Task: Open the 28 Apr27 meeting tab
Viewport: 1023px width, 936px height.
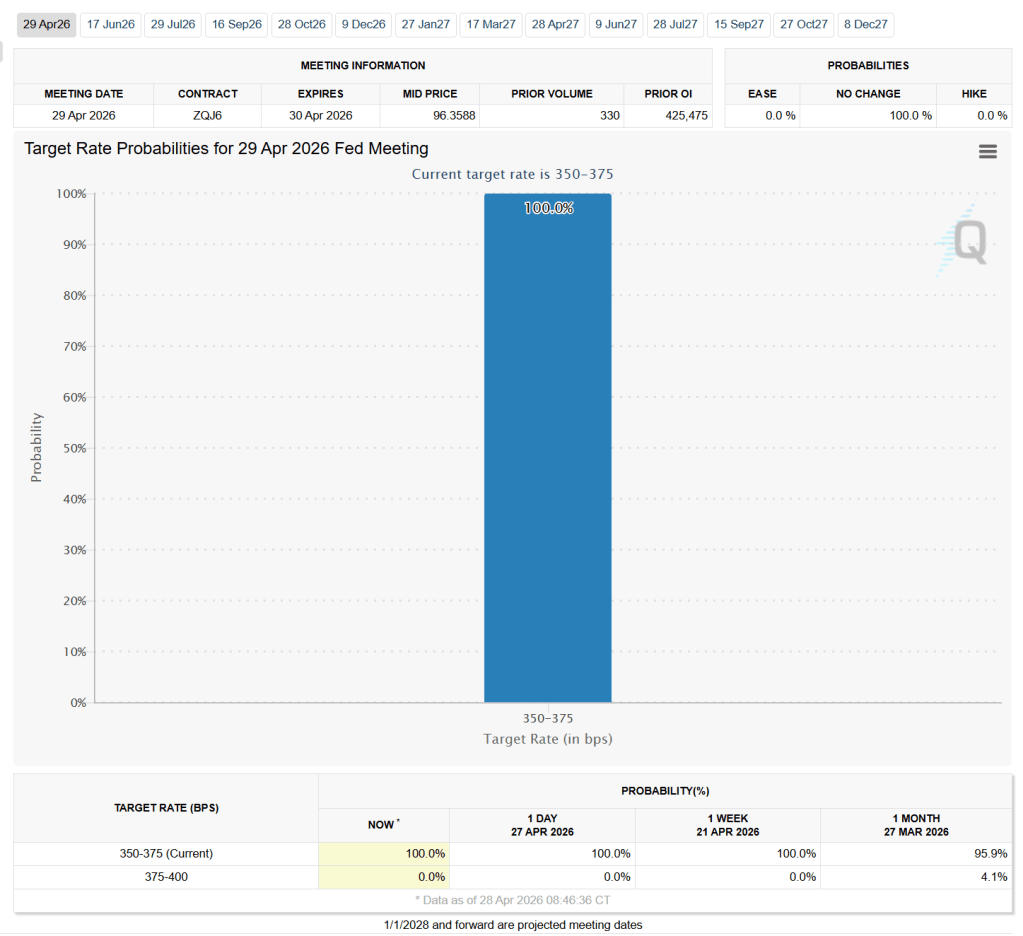Action: pos(555,24)
